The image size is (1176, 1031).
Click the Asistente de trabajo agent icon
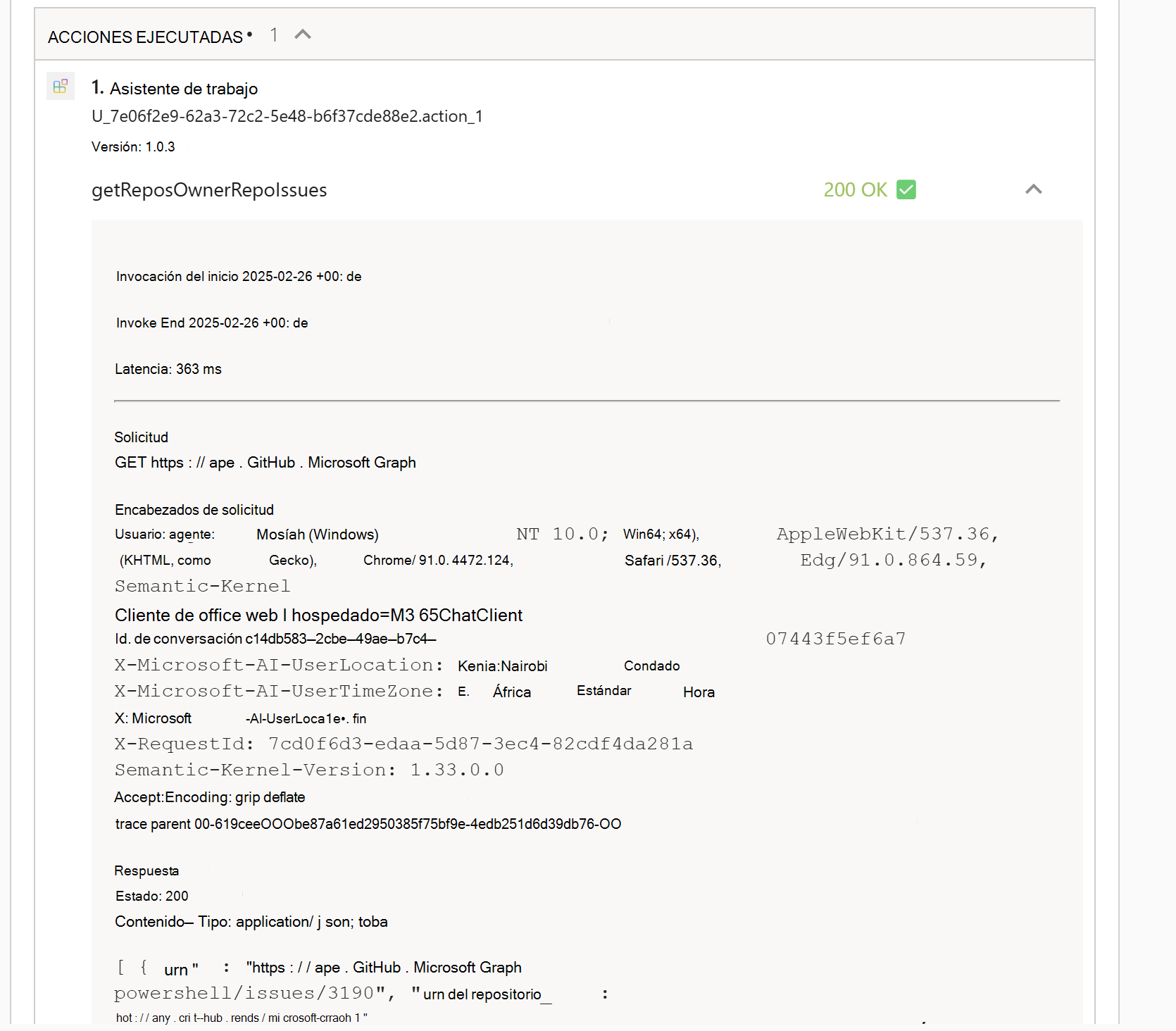tap(61, 86)
